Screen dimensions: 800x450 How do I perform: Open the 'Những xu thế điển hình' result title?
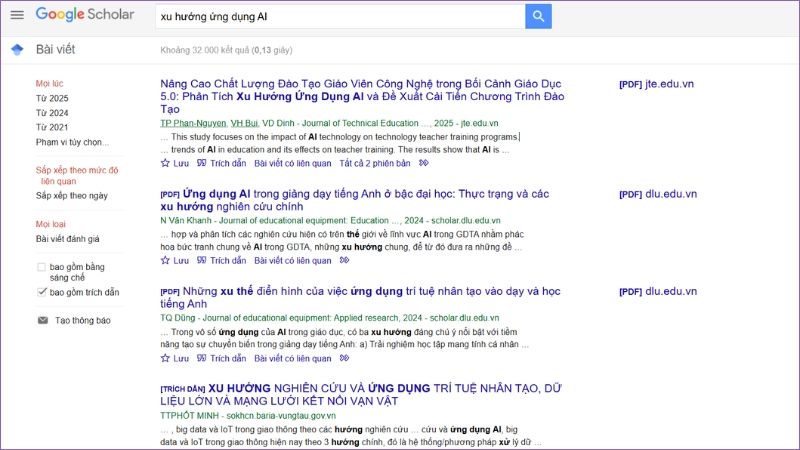tap(360, 297)
